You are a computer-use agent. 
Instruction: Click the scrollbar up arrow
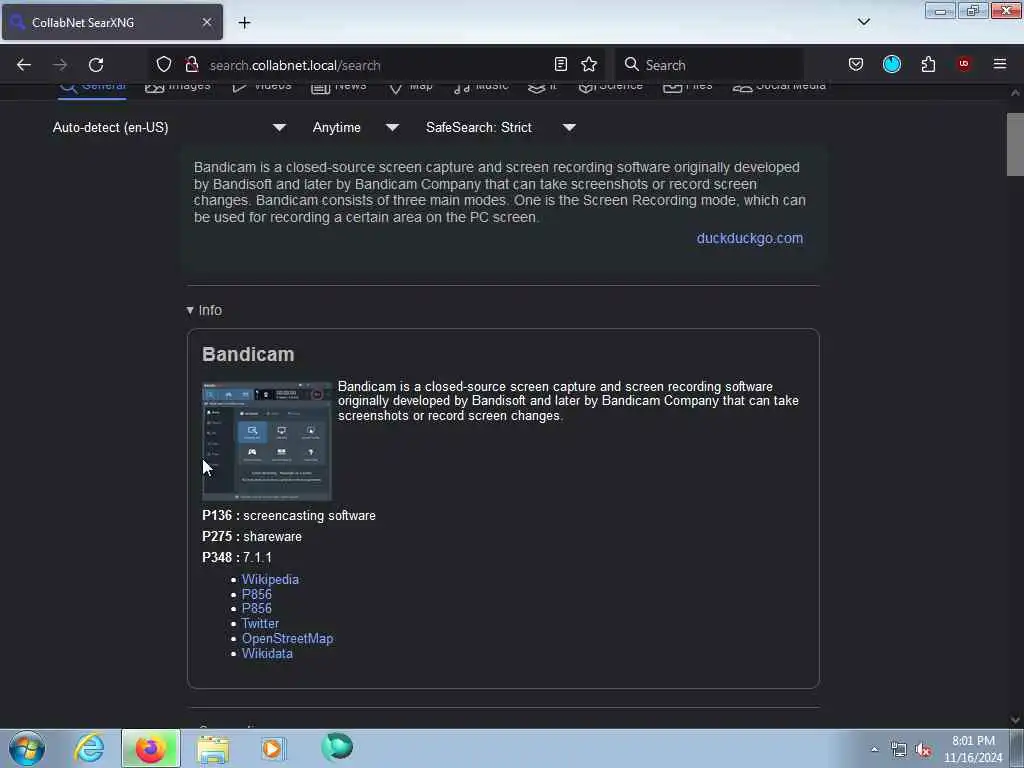1014,93
